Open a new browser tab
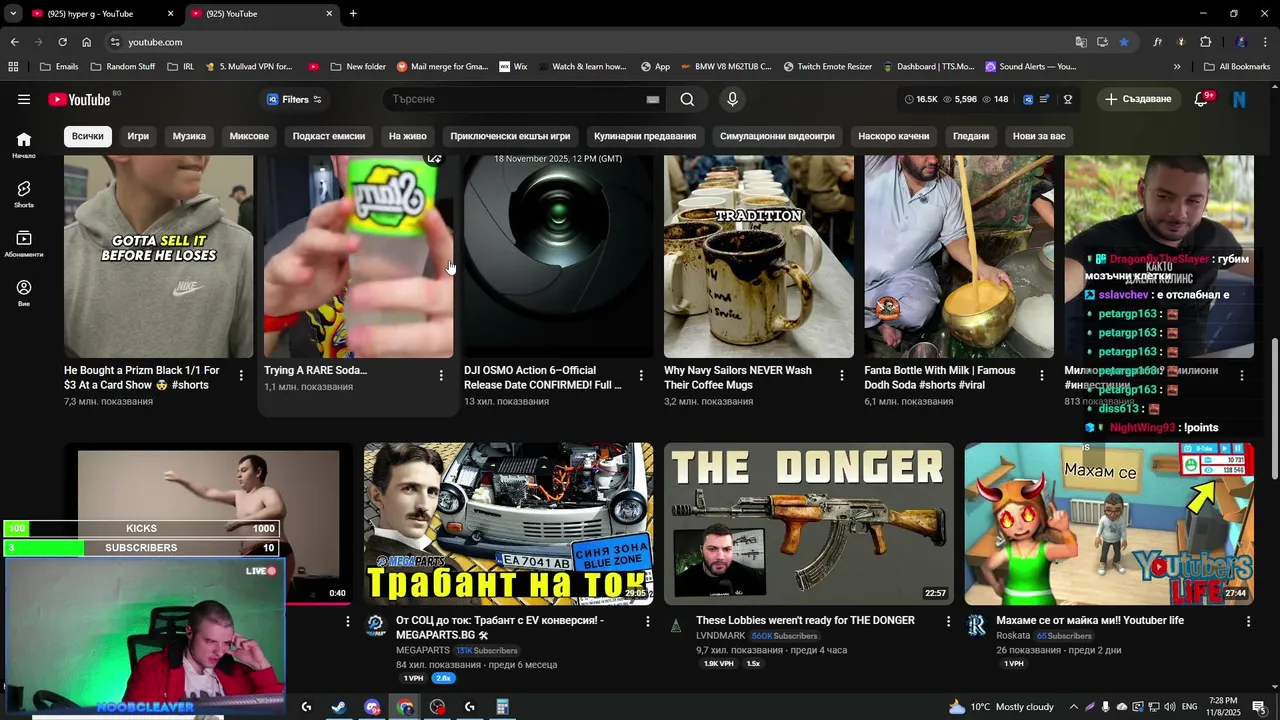The image size is (1280, 720). (x=353, y=14)
